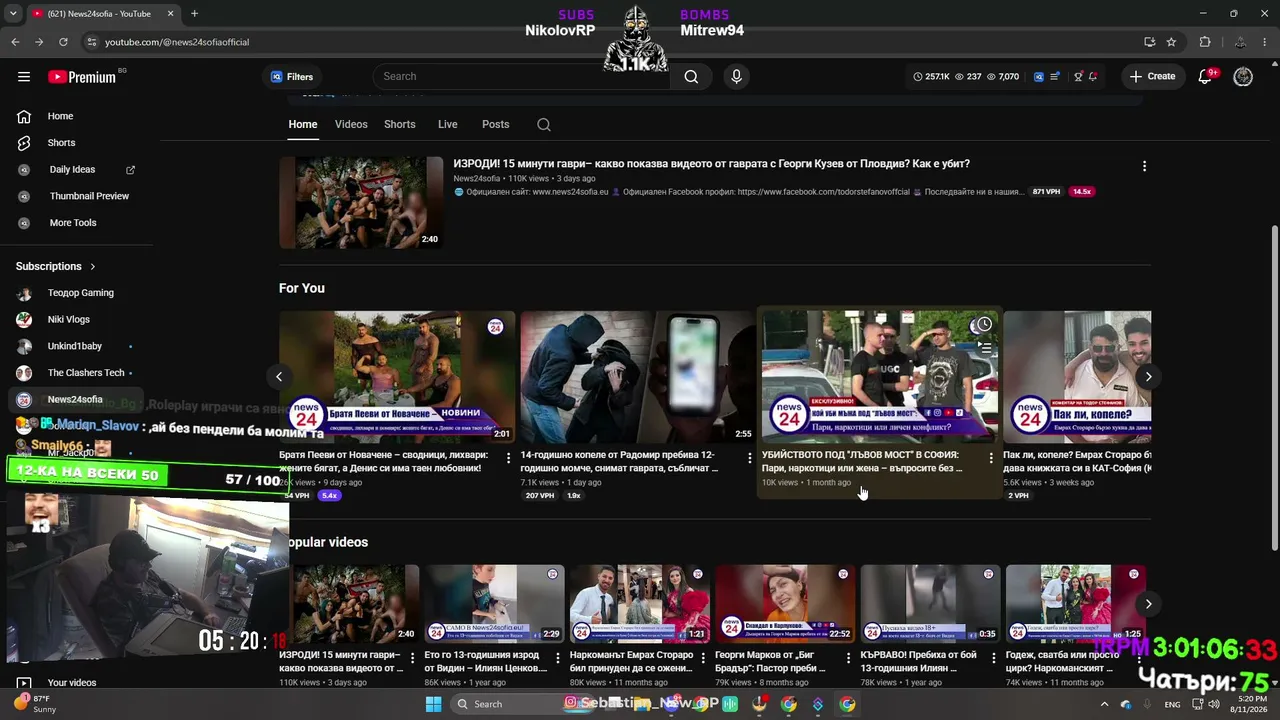Start voice search with the microphone

pyautogui.click(x=736, y=77)
